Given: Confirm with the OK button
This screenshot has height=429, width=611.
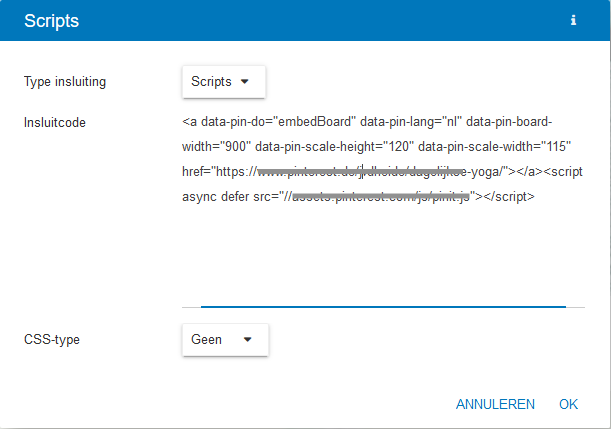Looking at the screenshot, I should 569,404.
